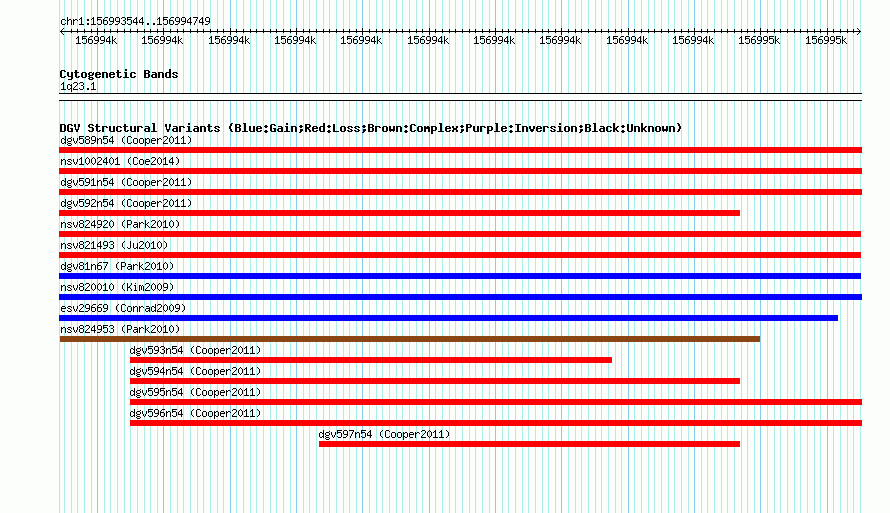The height and width of the screenshot is (513, 890).
Task: Open esv29669 (Conrad2009) label
Action: coord(123,308)
